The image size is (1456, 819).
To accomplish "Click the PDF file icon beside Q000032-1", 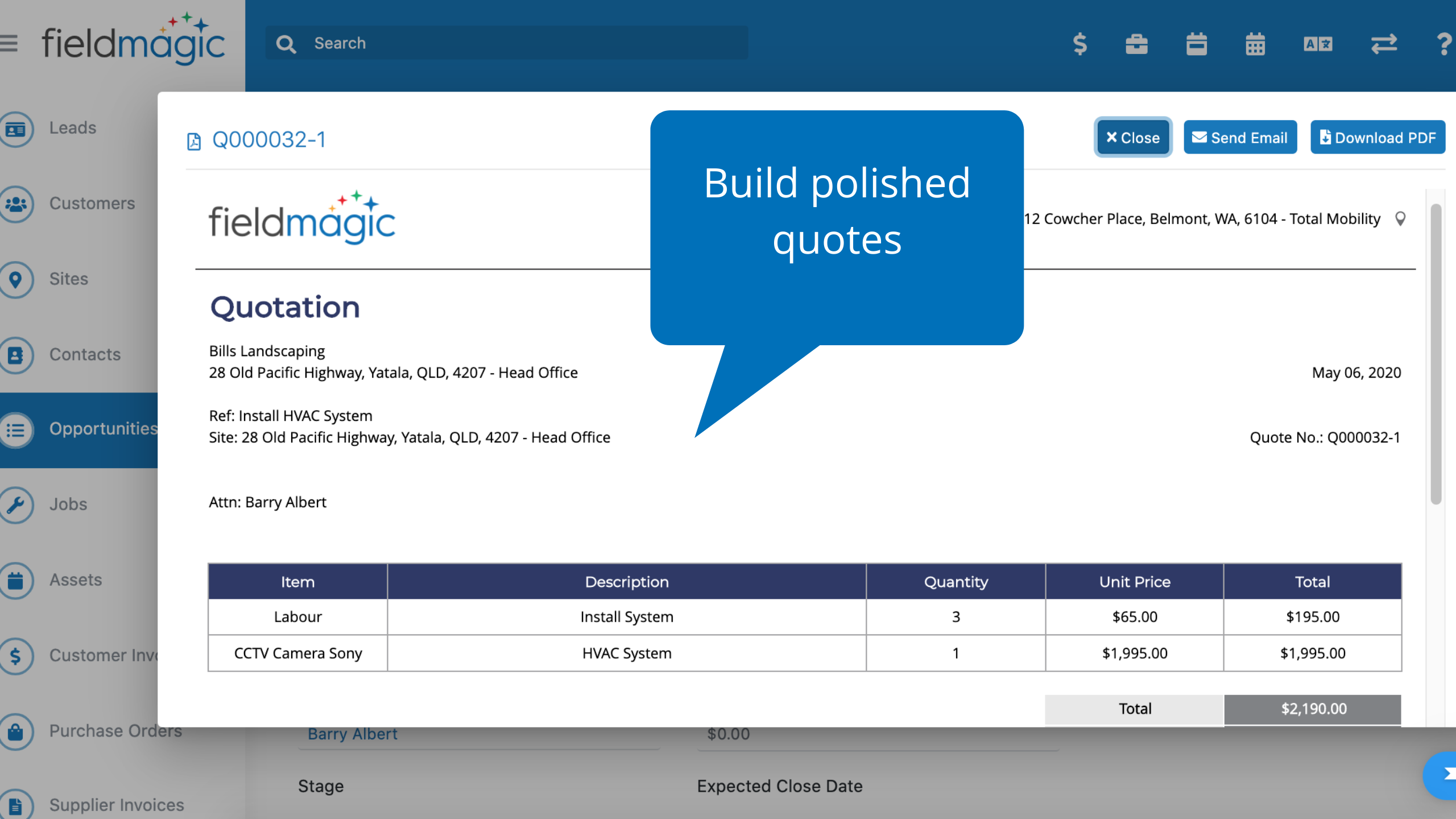I will (194, 141).
